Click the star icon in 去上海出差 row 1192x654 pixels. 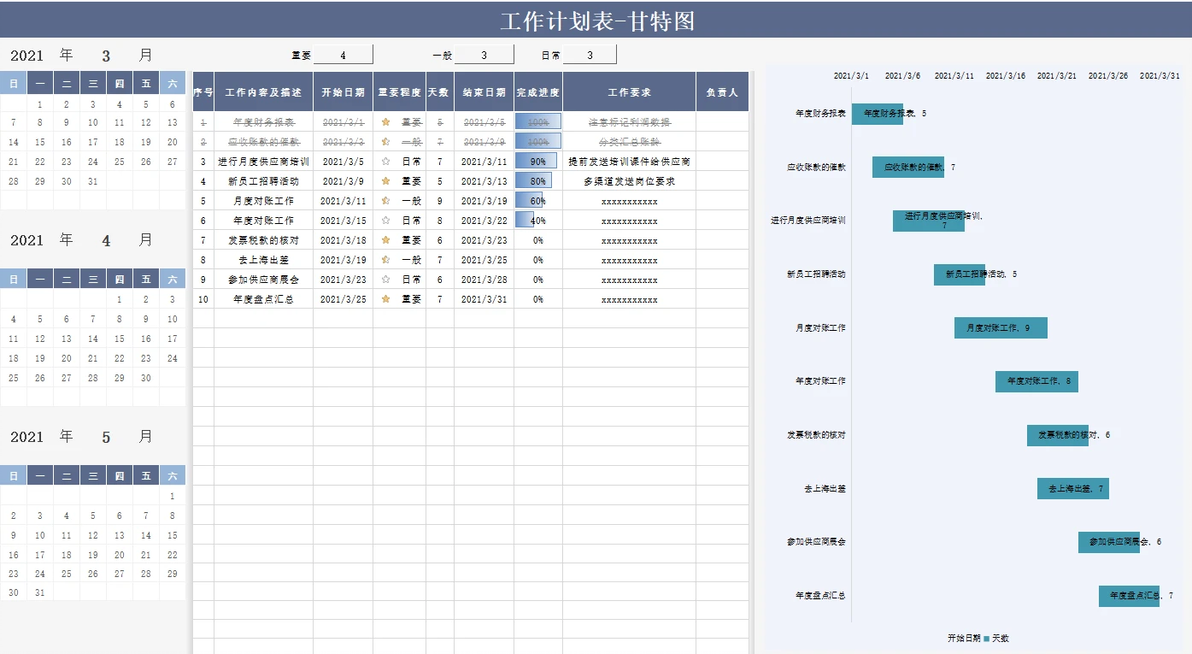click(385, 260)
